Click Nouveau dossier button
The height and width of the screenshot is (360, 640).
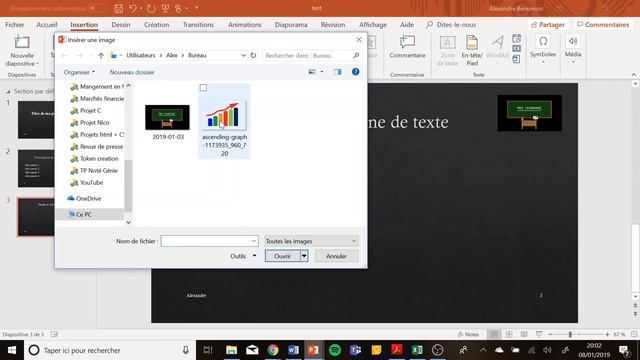132,72
